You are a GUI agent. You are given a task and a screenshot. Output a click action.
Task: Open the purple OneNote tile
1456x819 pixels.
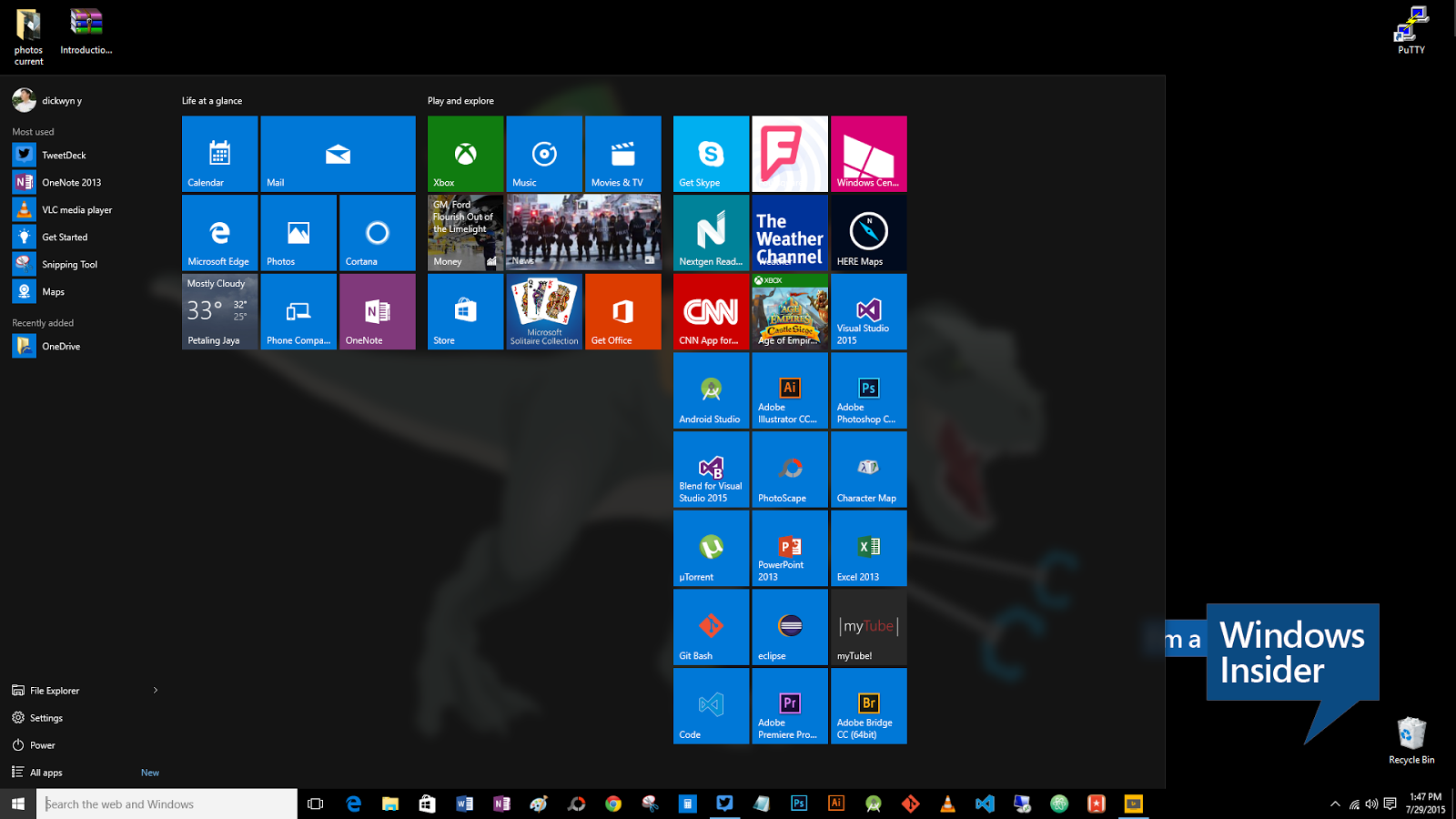pos(378,312)
